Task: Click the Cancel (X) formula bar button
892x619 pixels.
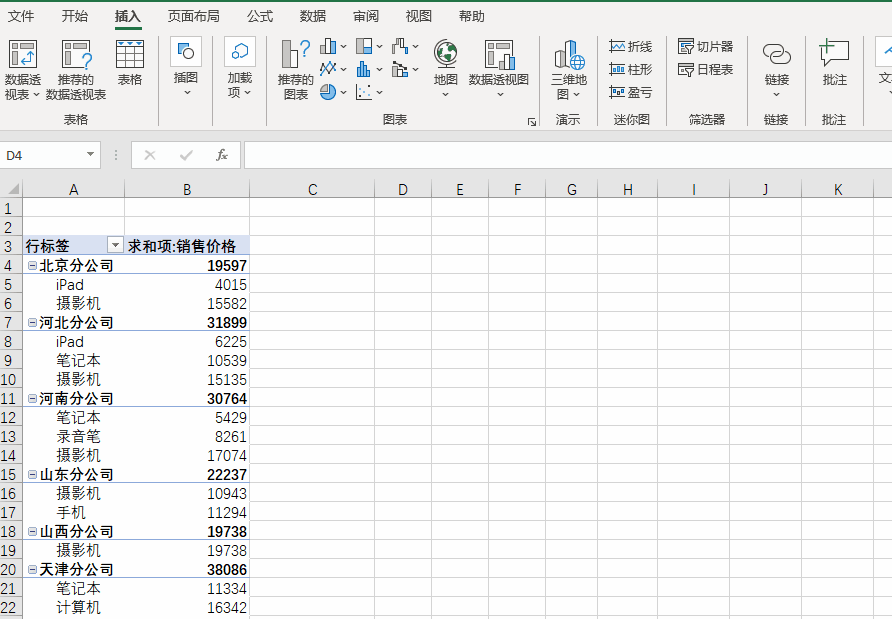Action: (150, 155)
